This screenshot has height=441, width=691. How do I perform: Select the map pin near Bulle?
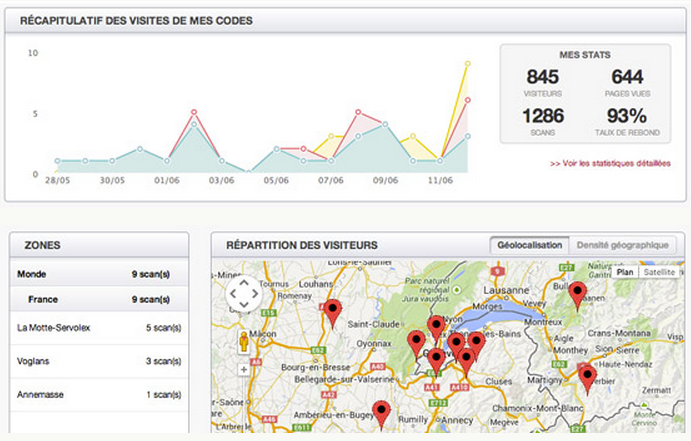coord(576,295)
